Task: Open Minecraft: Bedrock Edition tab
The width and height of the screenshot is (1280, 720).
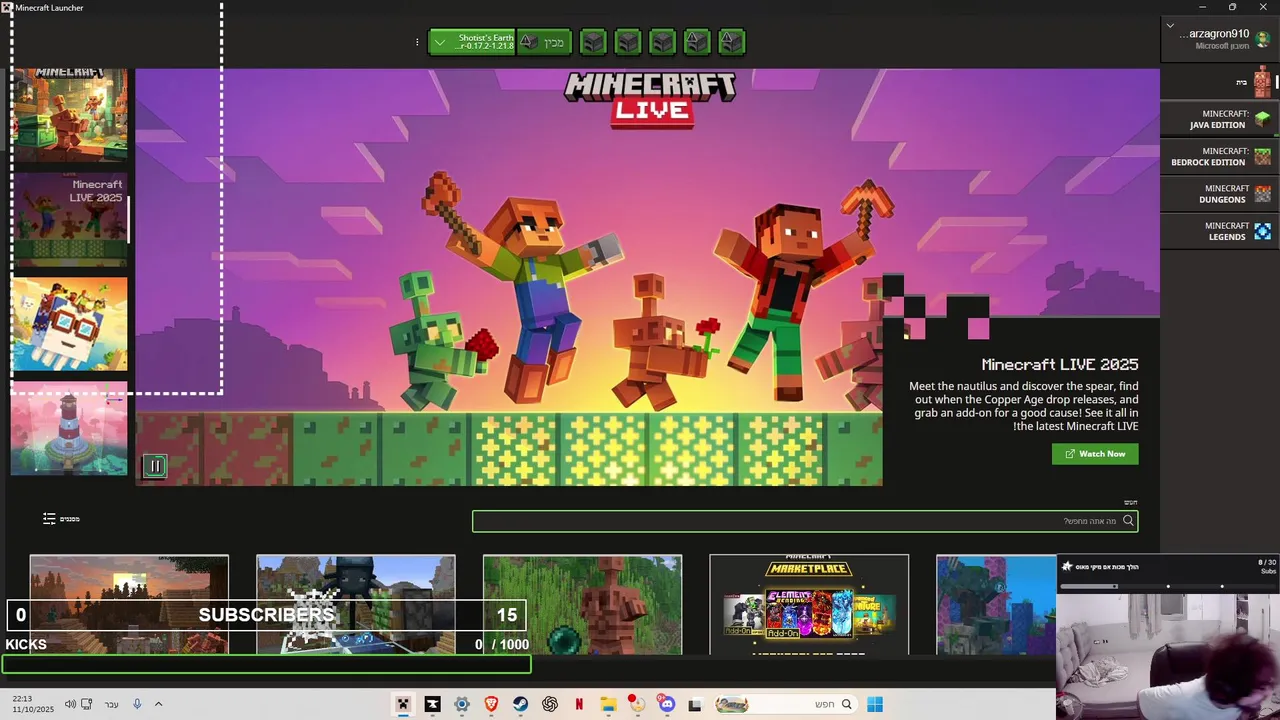Action: click(1218, 156)
